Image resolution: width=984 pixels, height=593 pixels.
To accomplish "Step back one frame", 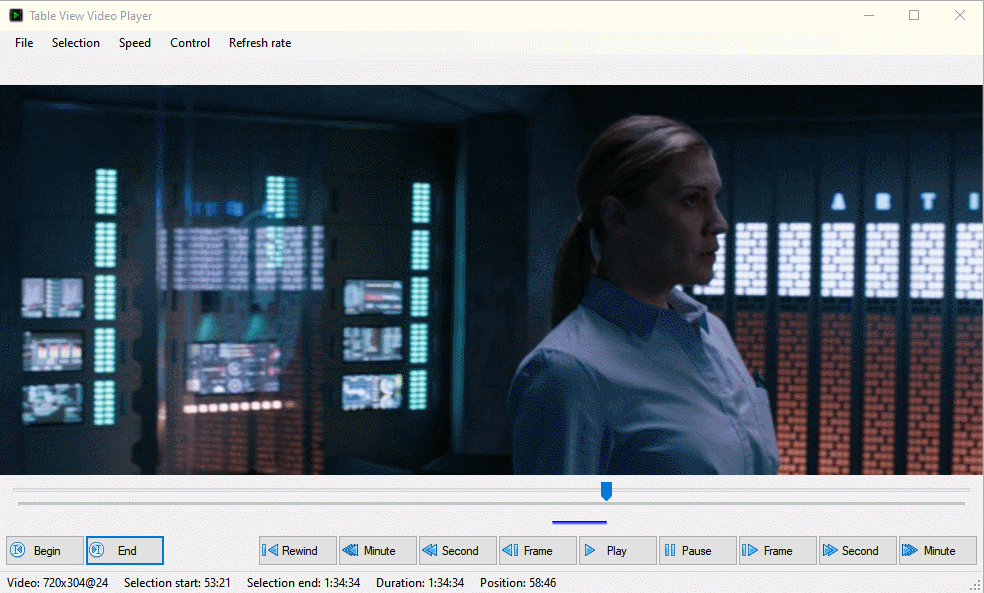I will pos(538,550).
